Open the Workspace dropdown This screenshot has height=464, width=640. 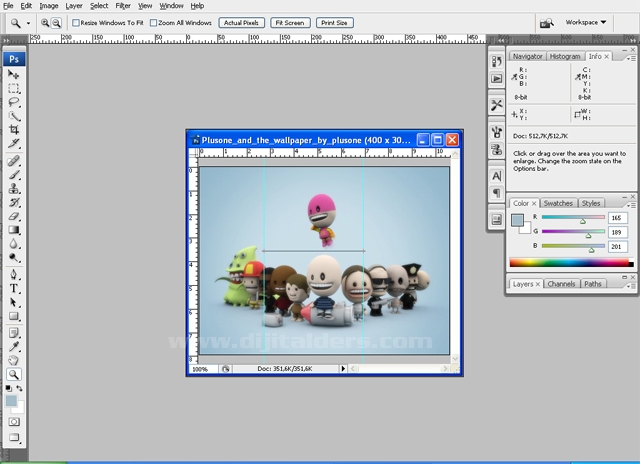(586, 22)
